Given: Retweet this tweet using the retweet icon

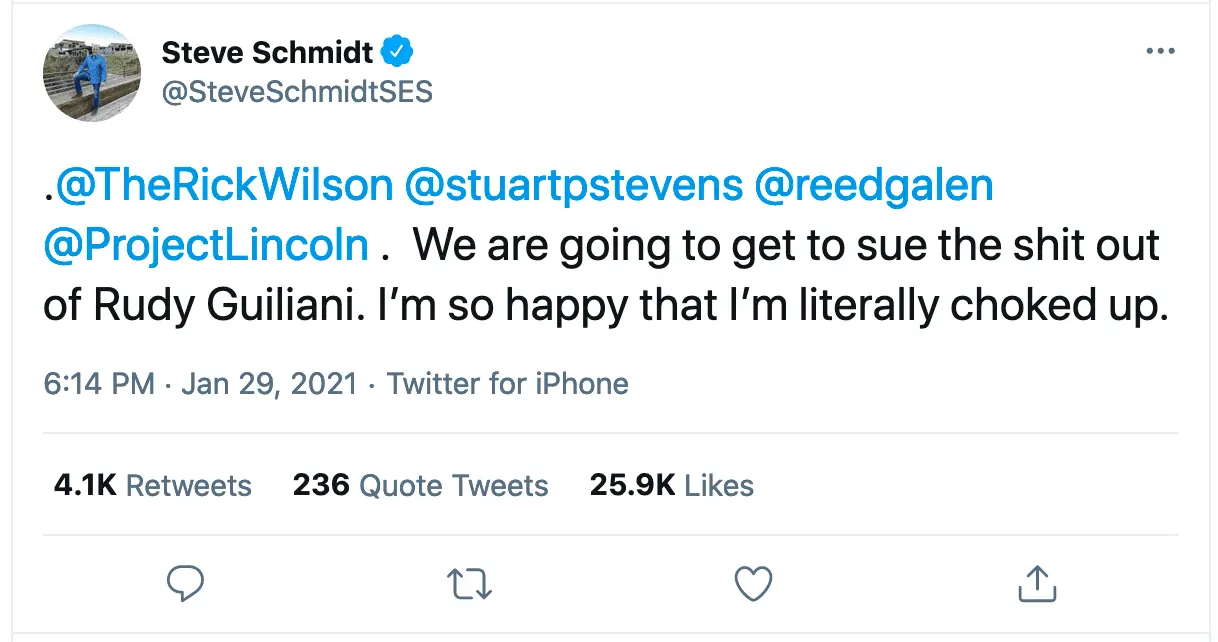Looking at the screenshot, I should coord(469,583).
